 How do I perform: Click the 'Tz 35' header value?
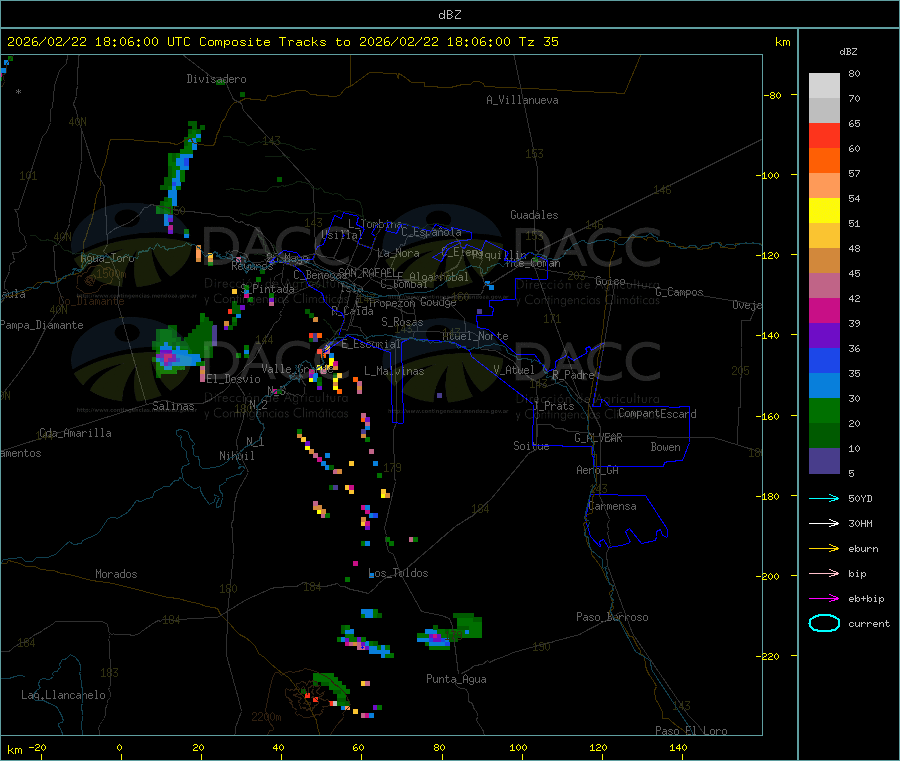(538, 42)
